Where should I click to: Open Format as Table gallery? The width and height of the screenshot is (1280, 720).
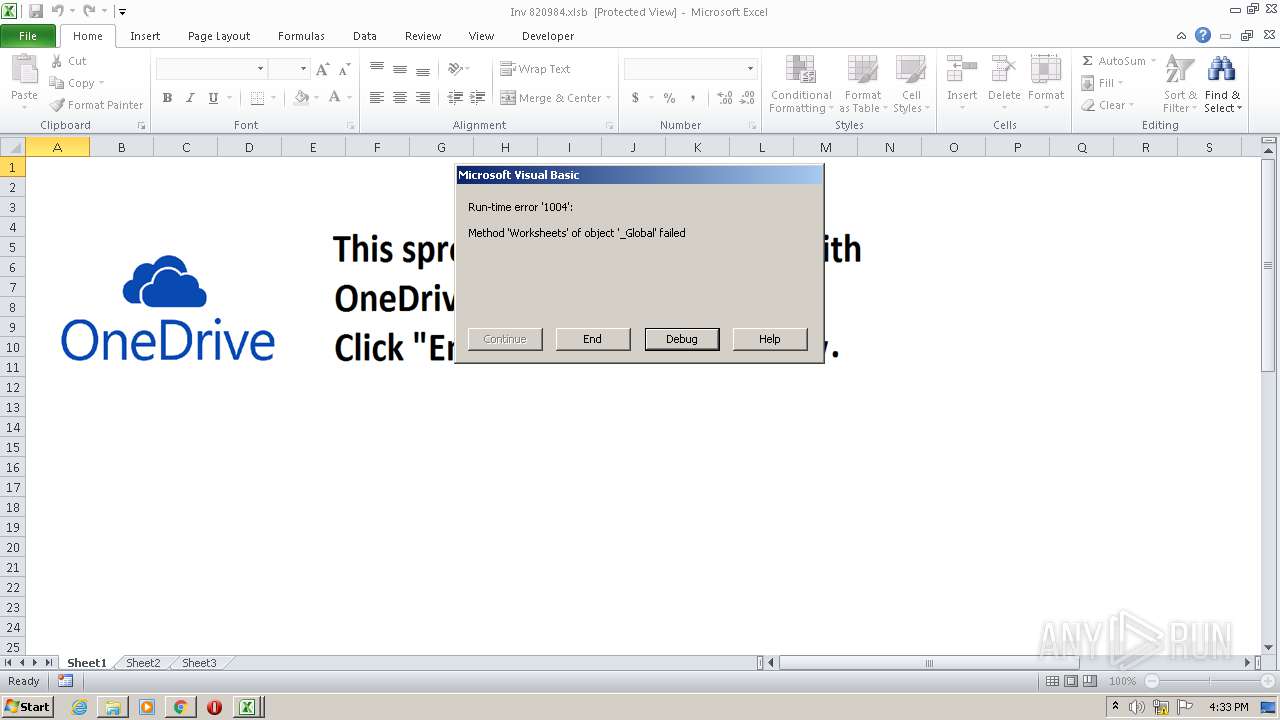pyautogui.click(x=862, y=85)
